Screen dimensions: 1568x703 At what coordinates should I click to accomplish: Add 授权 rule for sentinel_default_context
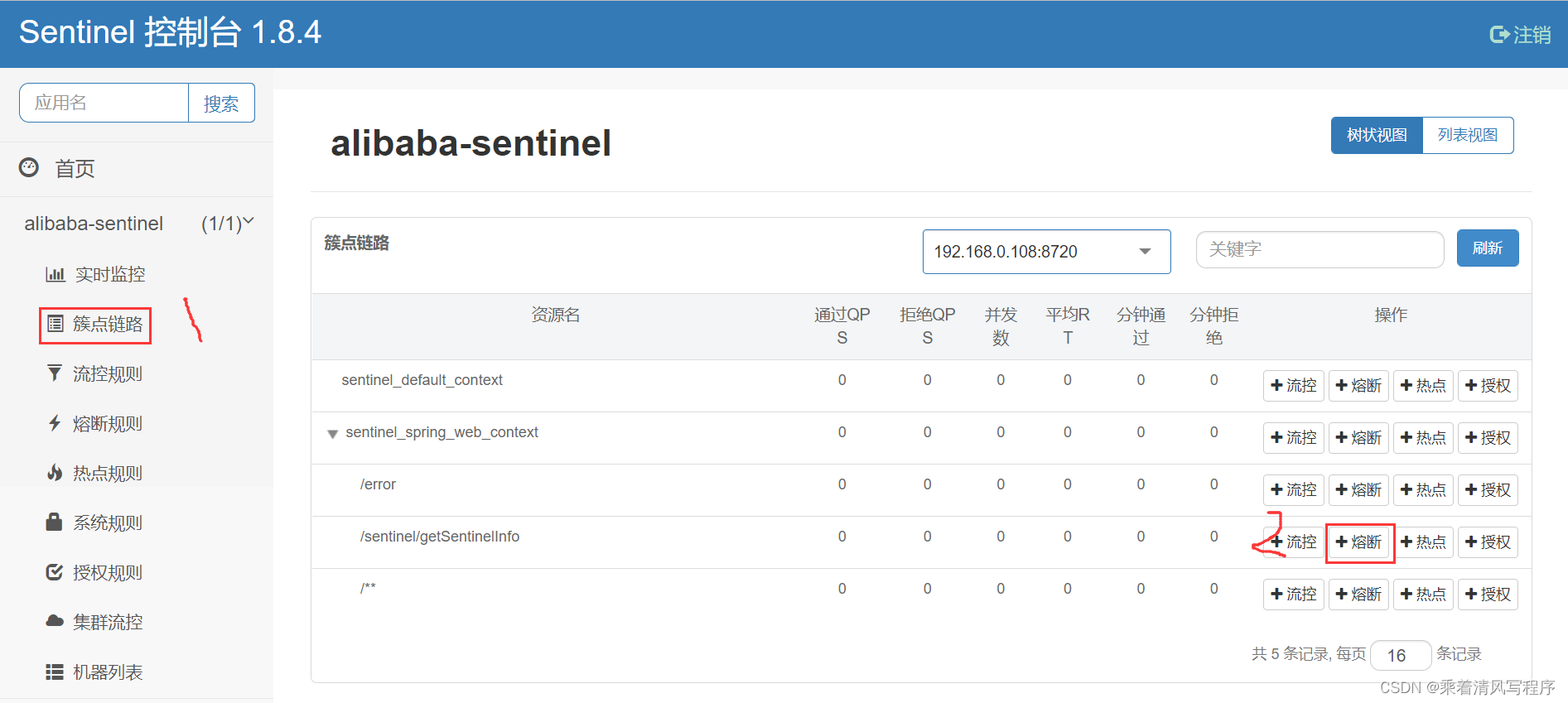click(1488, 386)
